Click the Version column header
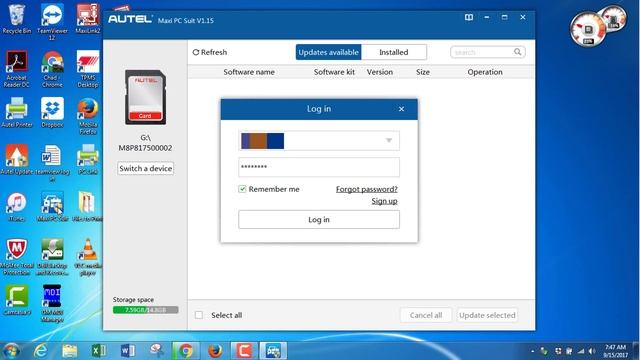Screen dimensions: 640x360 tap(380, 72)
